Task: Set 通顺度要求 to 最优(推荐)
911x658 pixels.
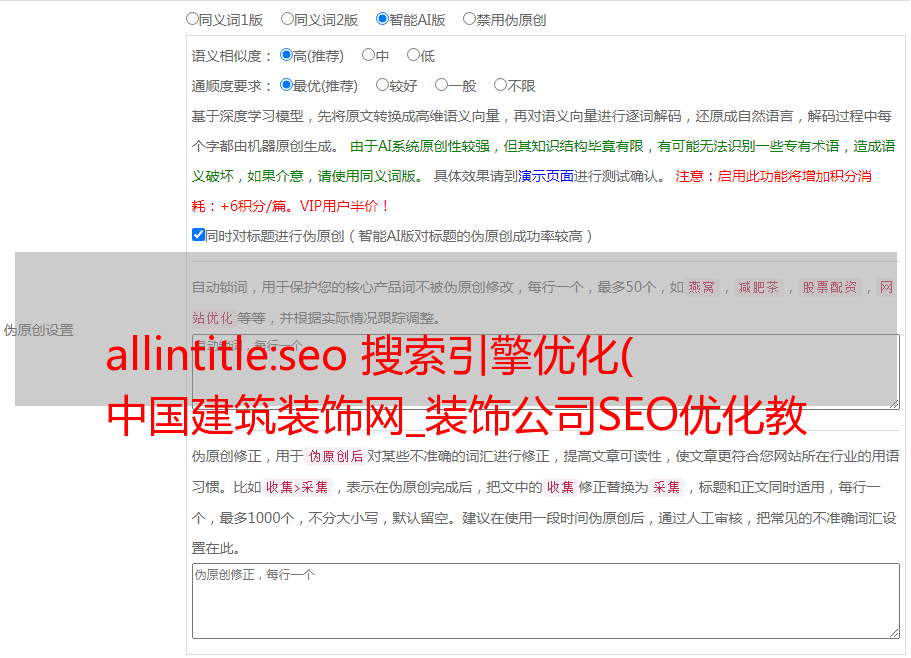Action: [x=286, y=85]
